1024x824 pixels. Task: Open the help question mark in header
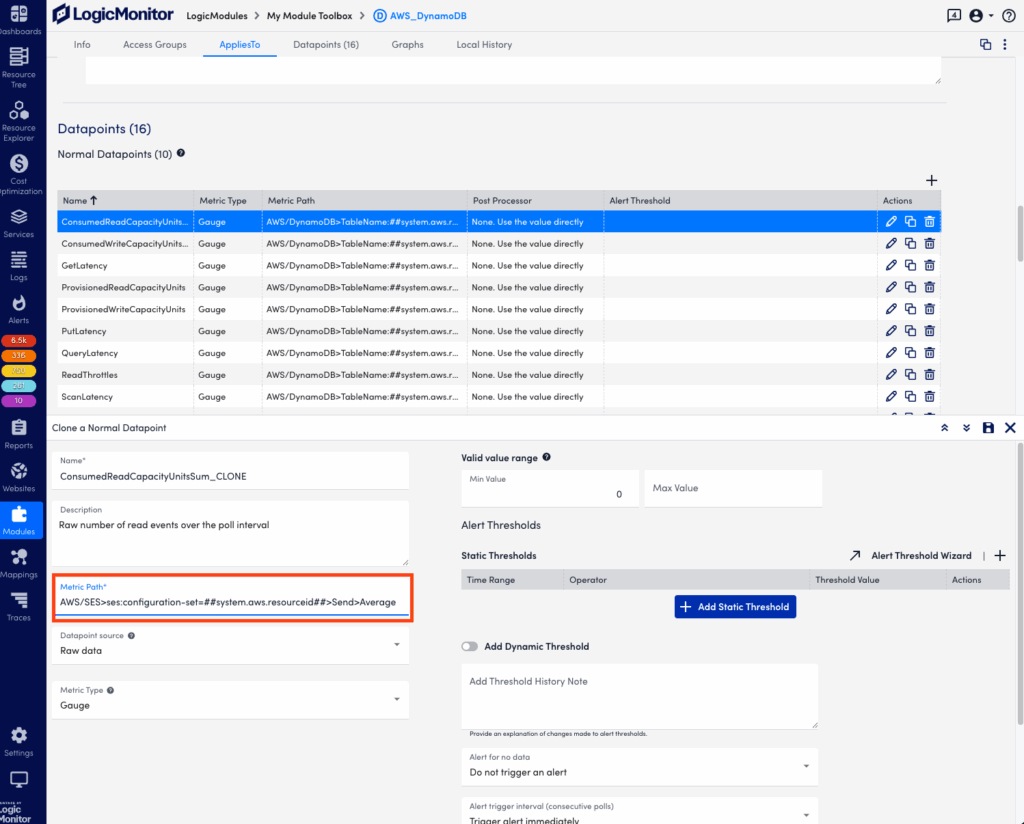click(1009, 16)
